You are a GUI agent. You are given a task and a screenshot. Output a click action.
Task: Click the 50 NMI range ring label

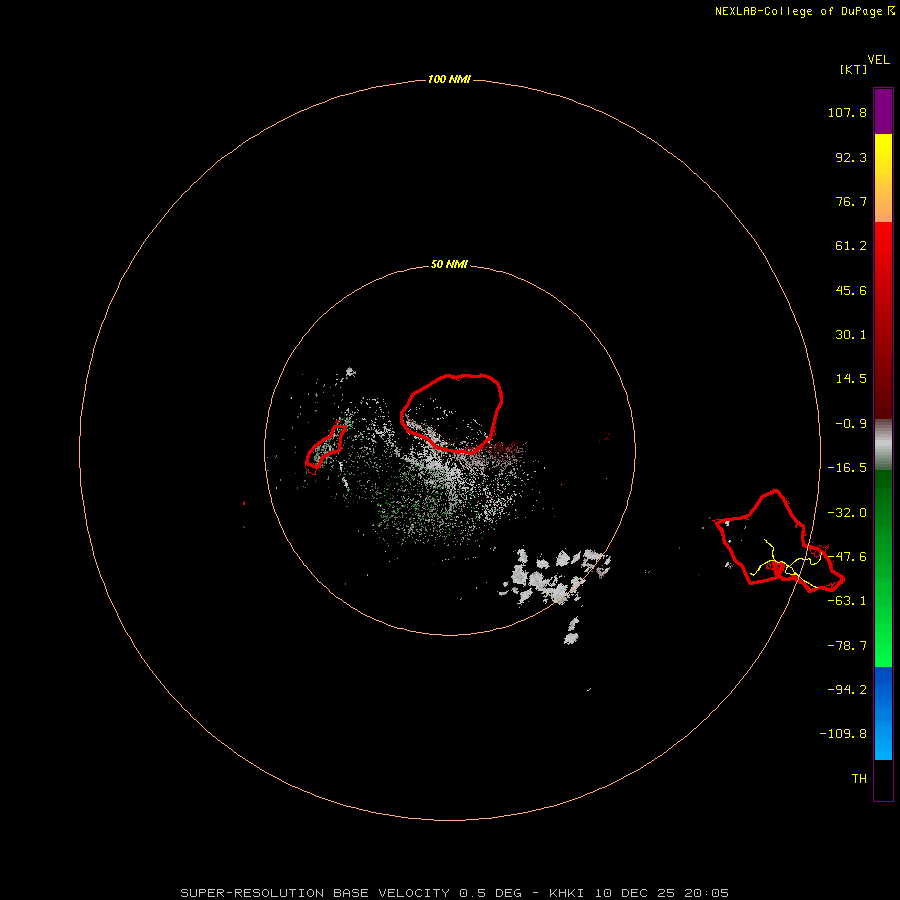coord(449,264)
